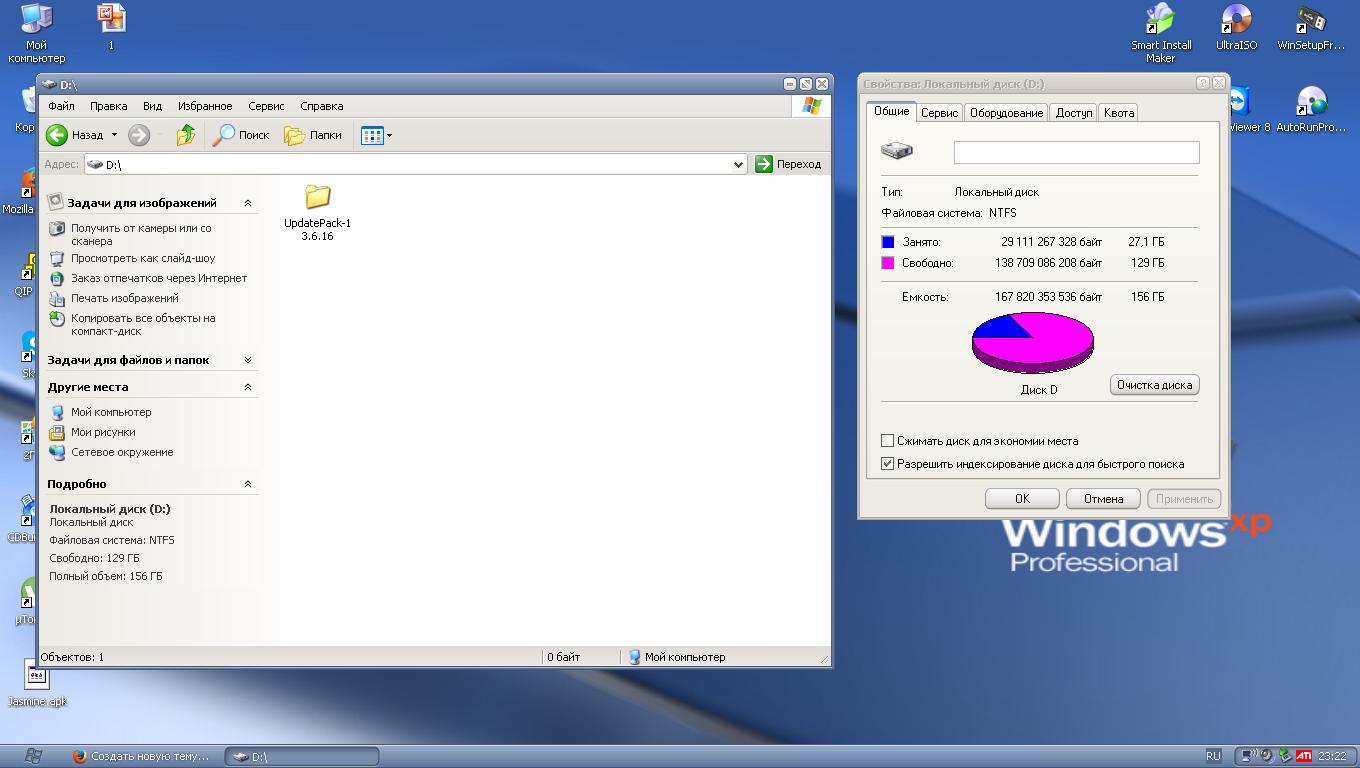The height and width of the screenshot is (768, 1360).
Task: Switch to the Доступ tab
Action: [1074, 113]
